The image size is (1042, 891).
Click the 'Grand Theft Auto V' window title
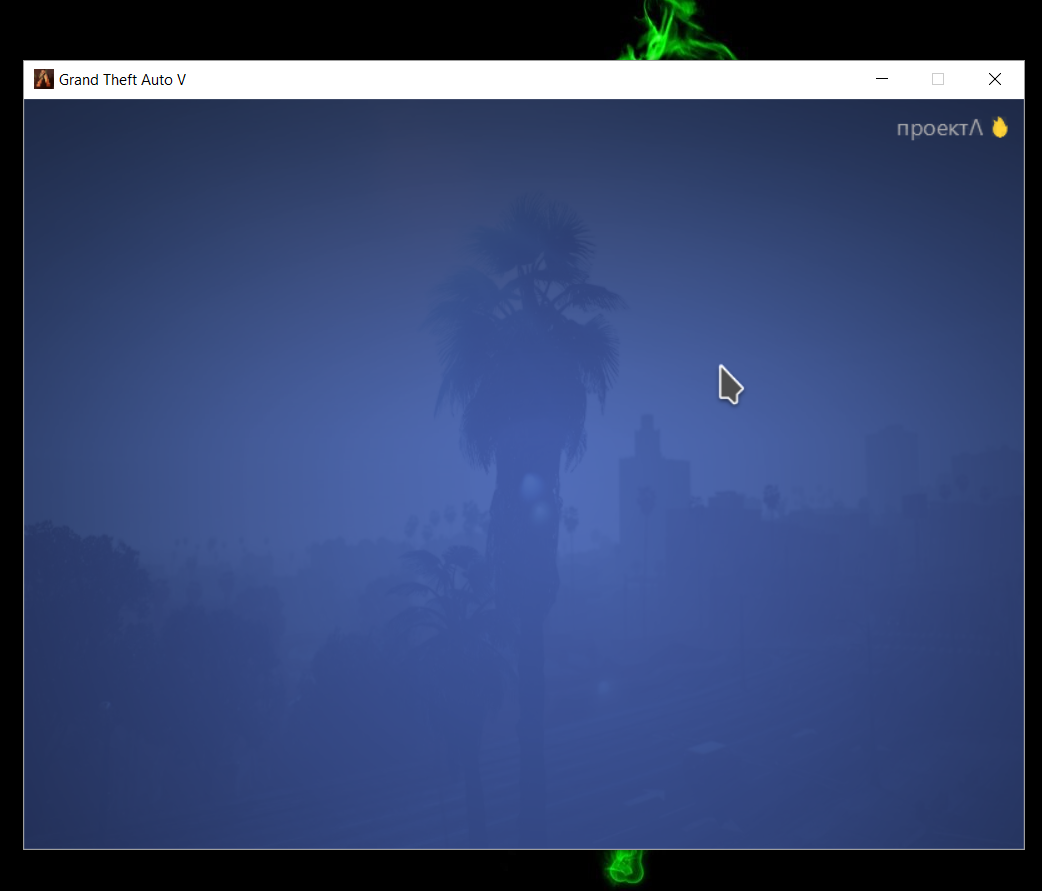coord(122,80)
